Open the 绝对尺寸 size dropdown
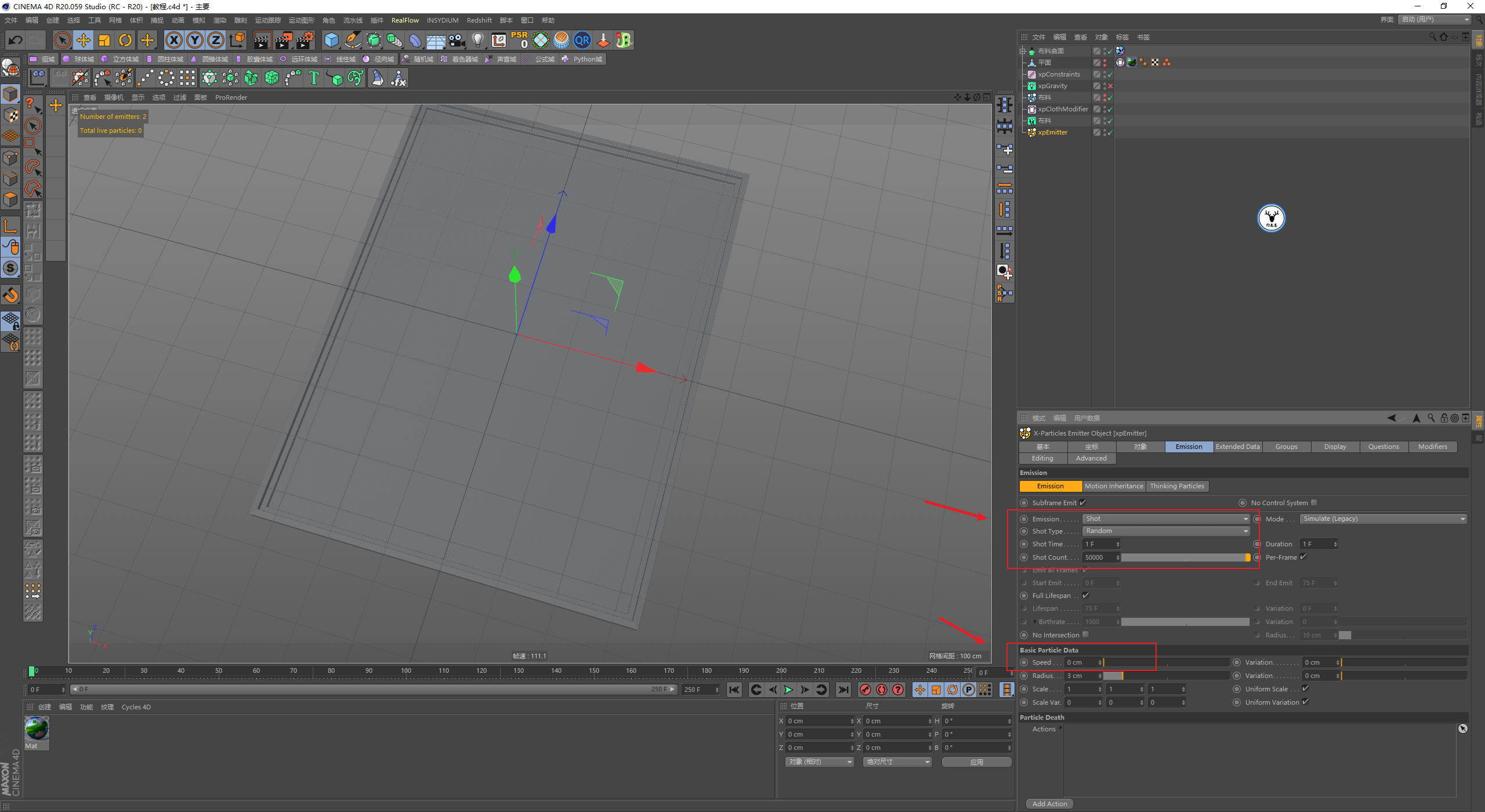The height and width of the screenshot is (812, 1485). click(x=898, y=762)
